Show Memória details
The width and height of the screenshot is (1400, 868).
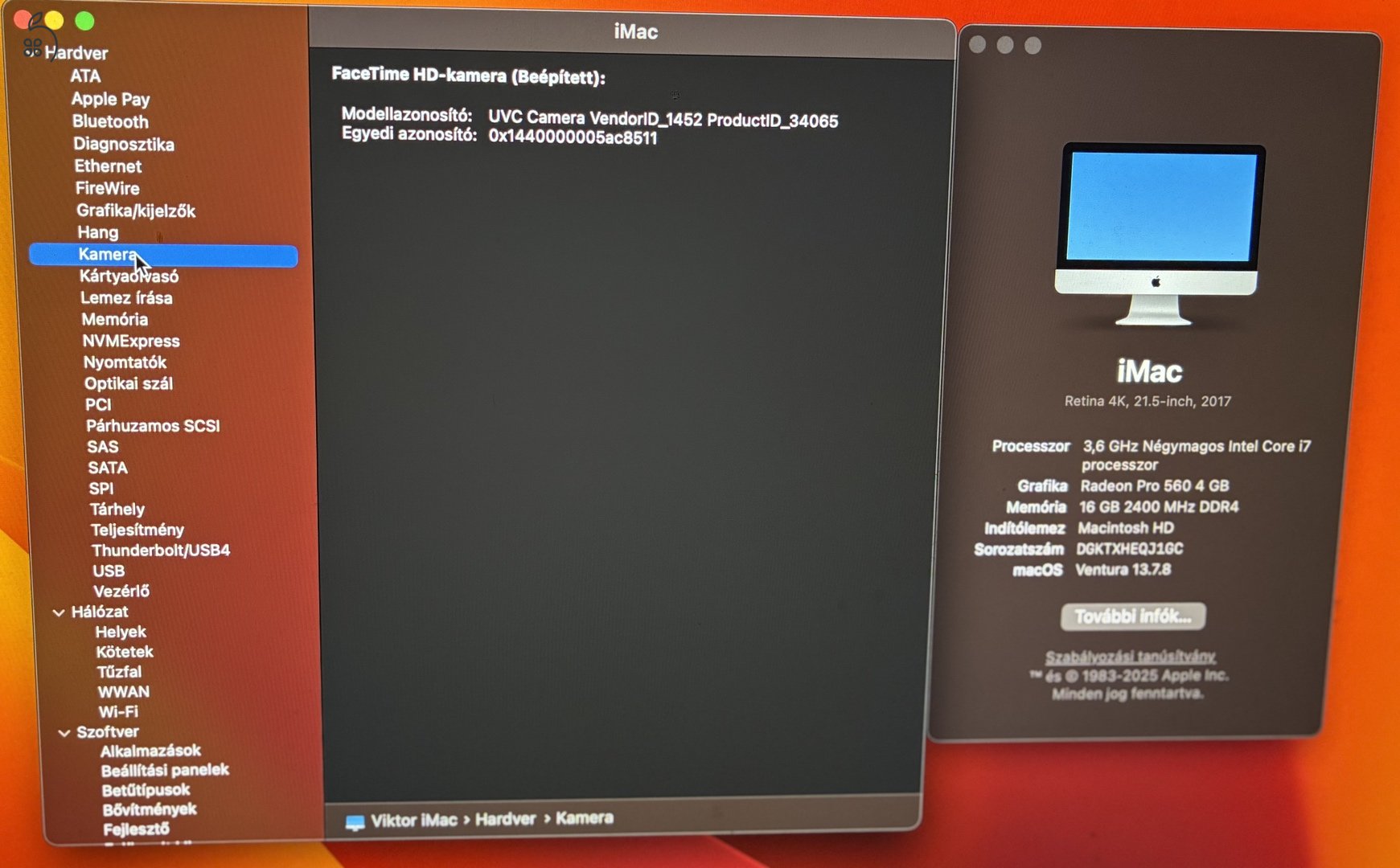114,320
